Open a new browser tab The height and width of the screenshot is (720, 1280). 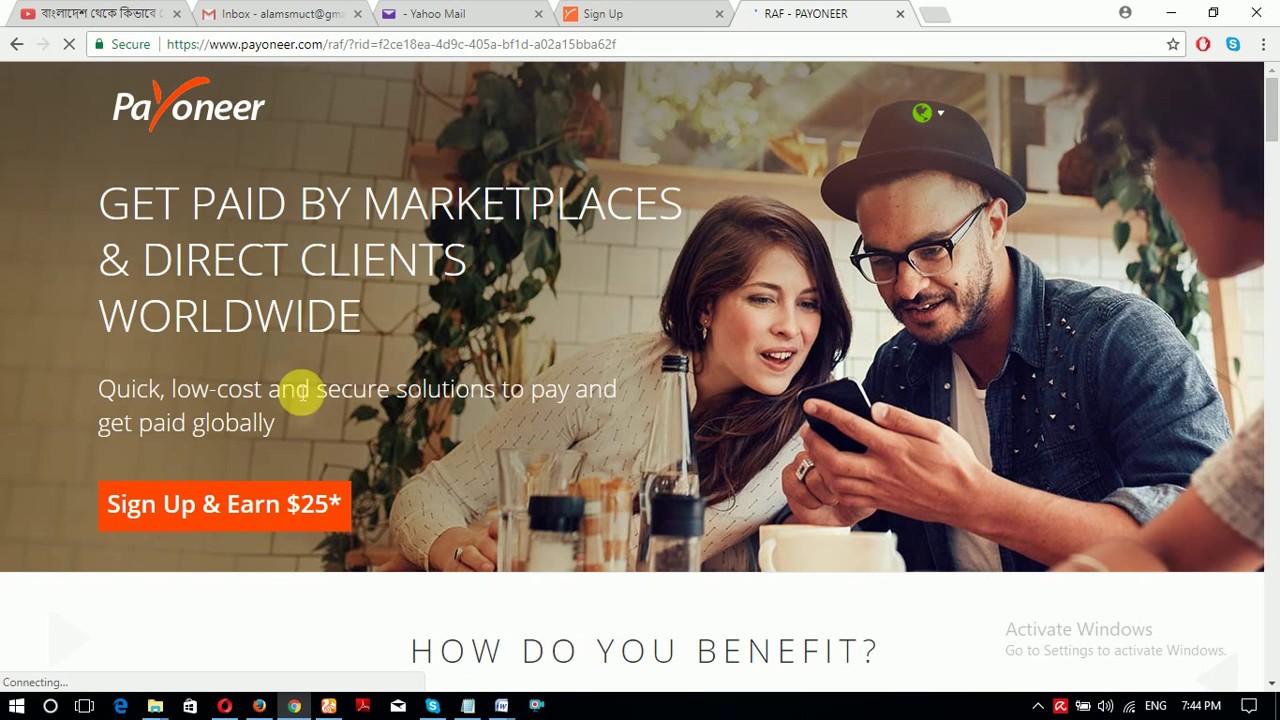click(934, 14)
